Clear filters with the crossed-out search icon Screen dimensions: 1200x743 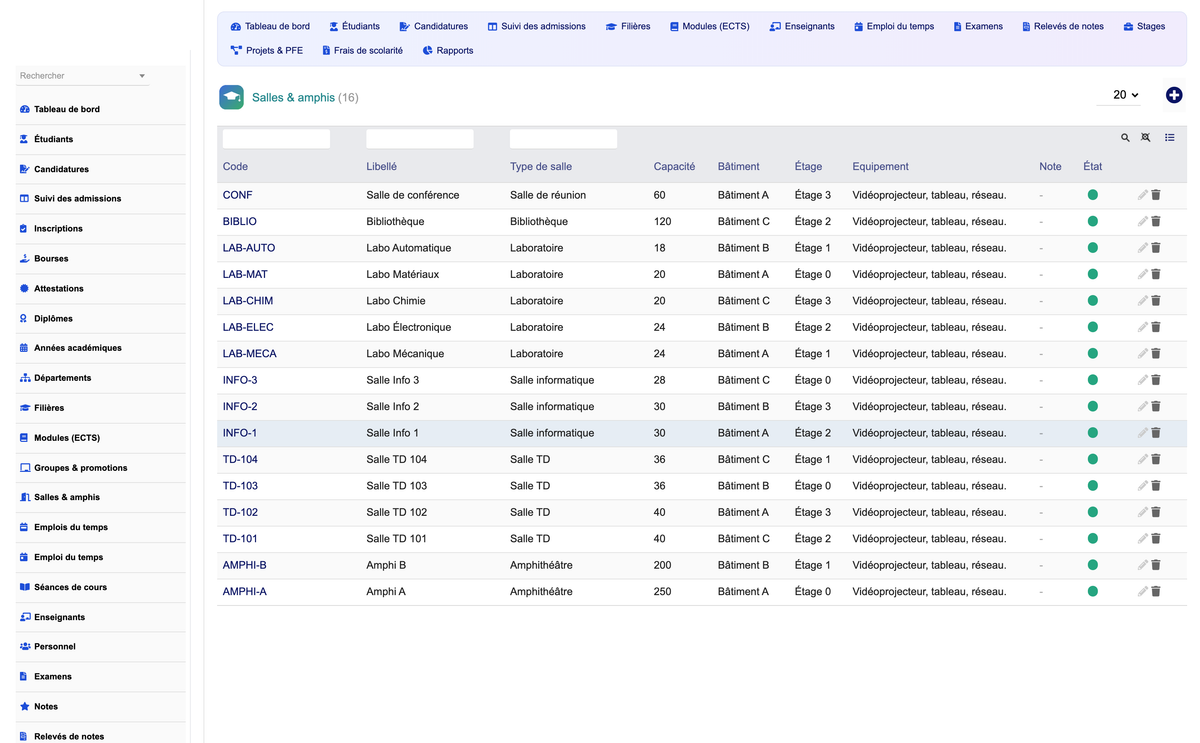pos(1146,138)
